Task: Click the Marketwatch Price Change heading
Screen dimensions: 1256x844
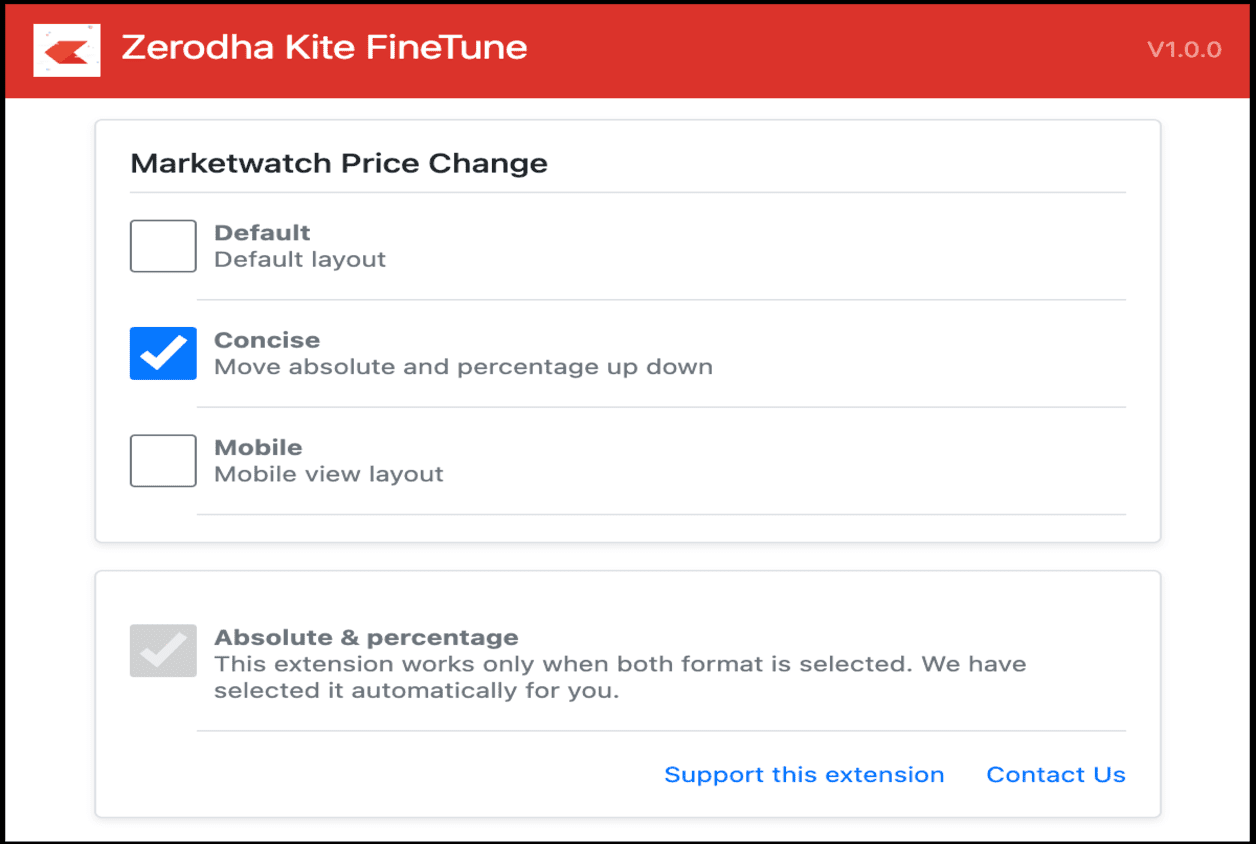Action: tap(339, 163)
